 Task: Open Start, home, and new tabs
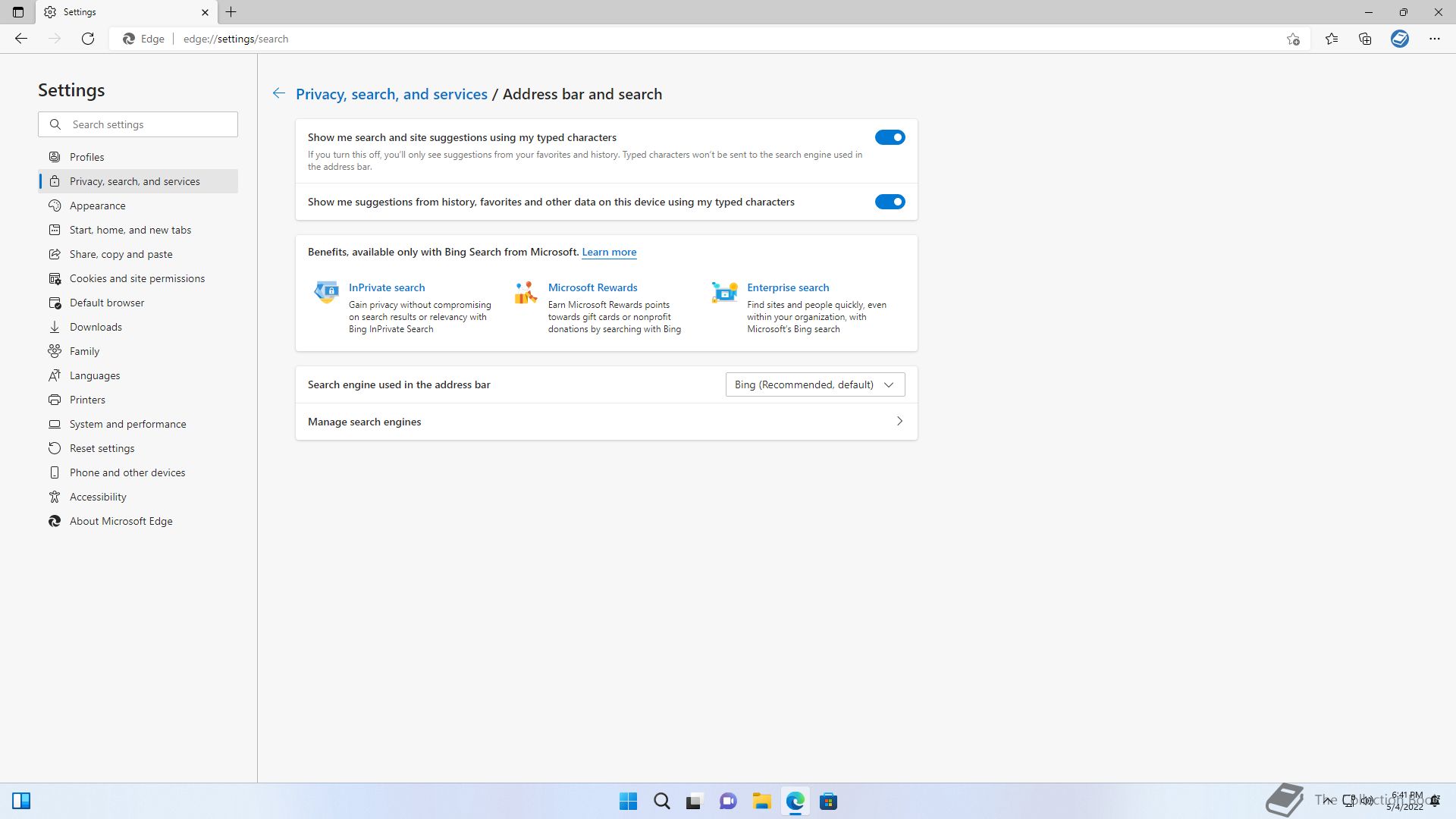(138, 230)
